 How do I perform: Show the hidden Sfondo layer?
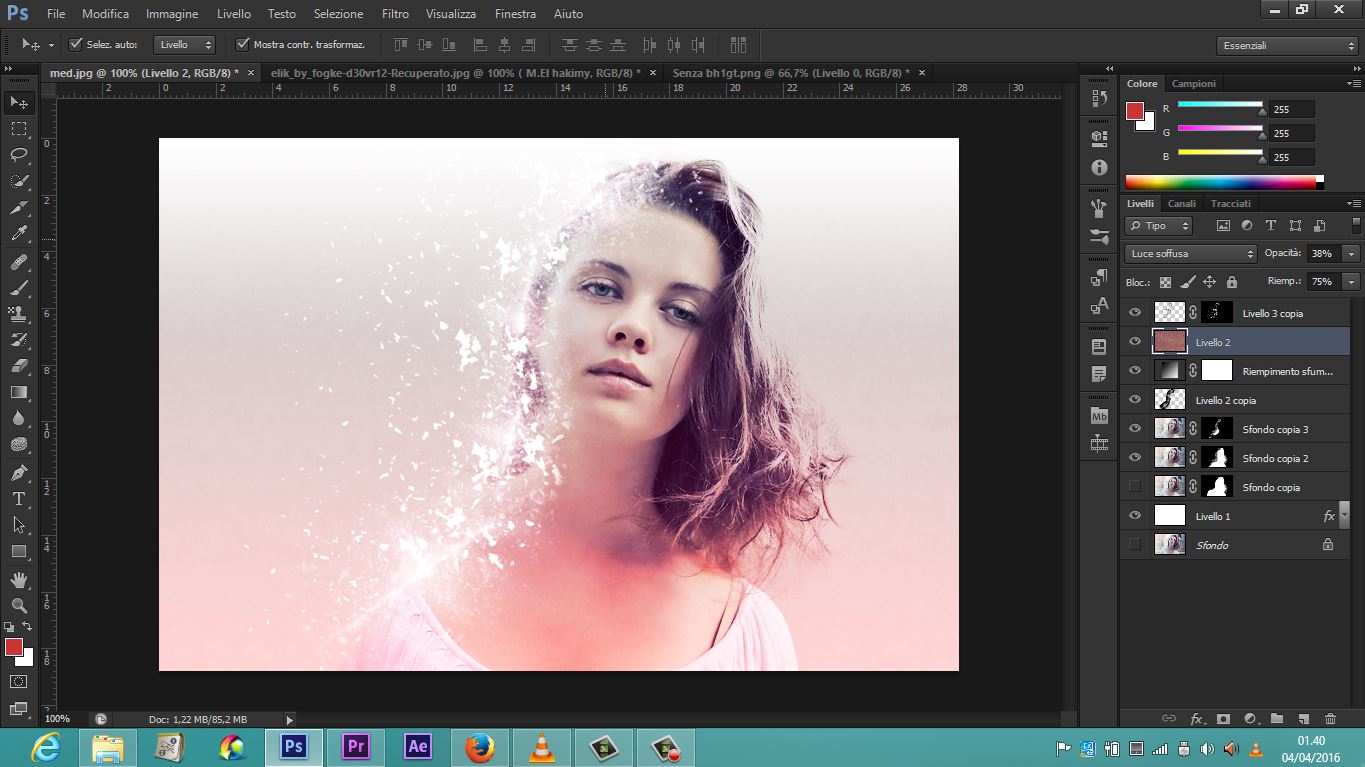click(x=1134, y=545)
